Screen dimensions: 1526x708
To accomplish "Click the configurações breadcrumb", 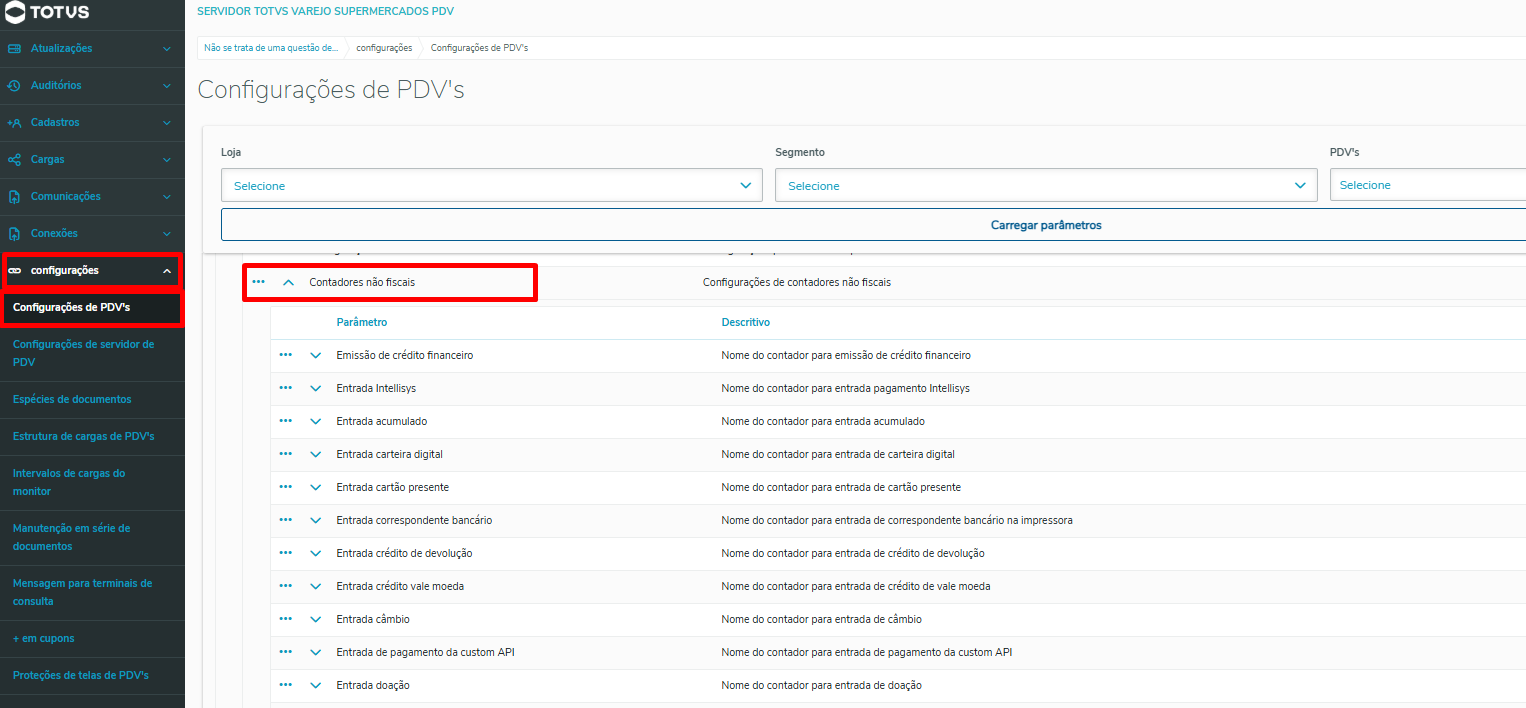I will click(x=384, y=48).
